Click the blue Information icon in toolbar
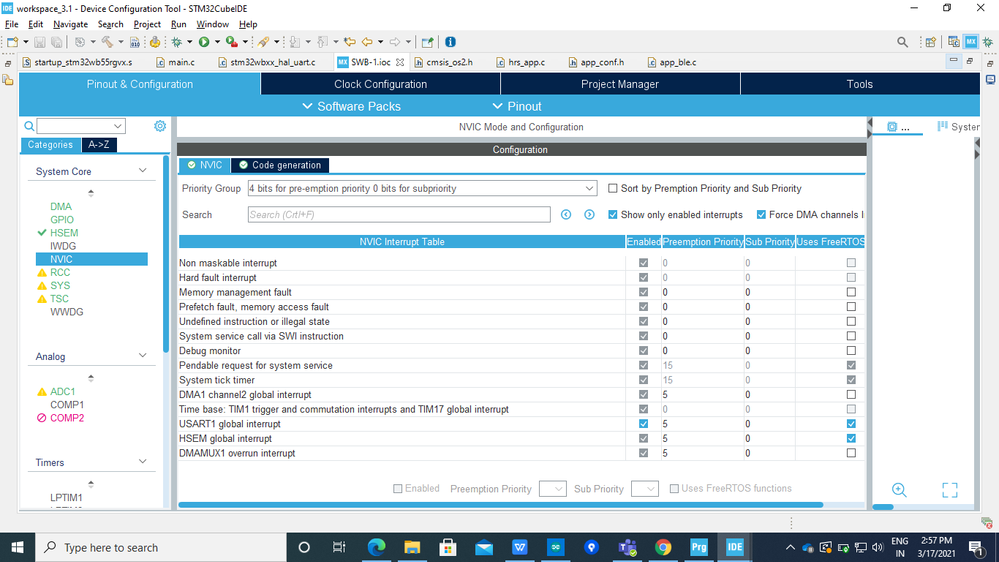Viewport: 999px width, 562px height. [x=450, y=42]
